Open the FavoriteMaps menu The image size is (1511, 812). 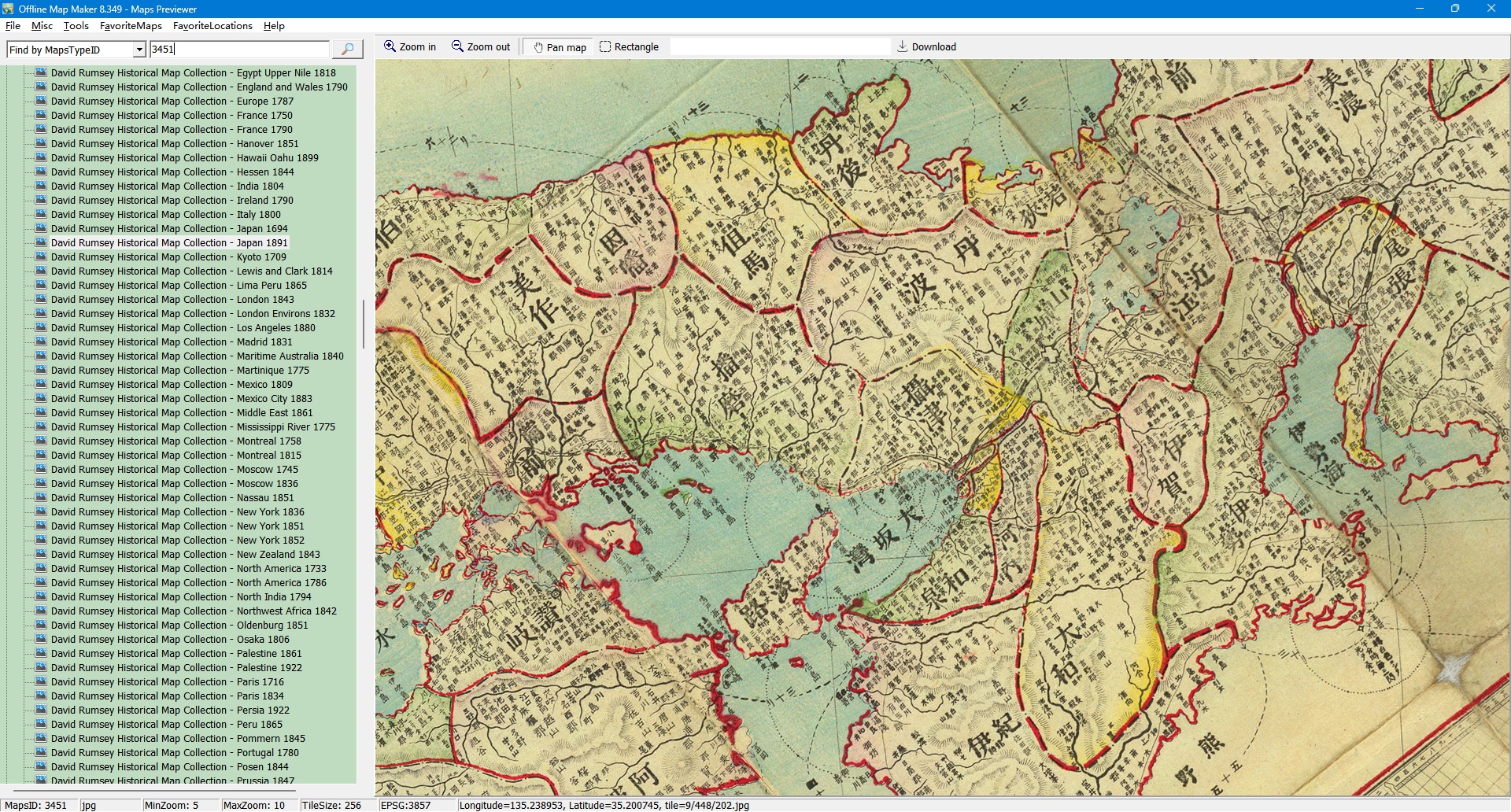[x=131, y=26]
